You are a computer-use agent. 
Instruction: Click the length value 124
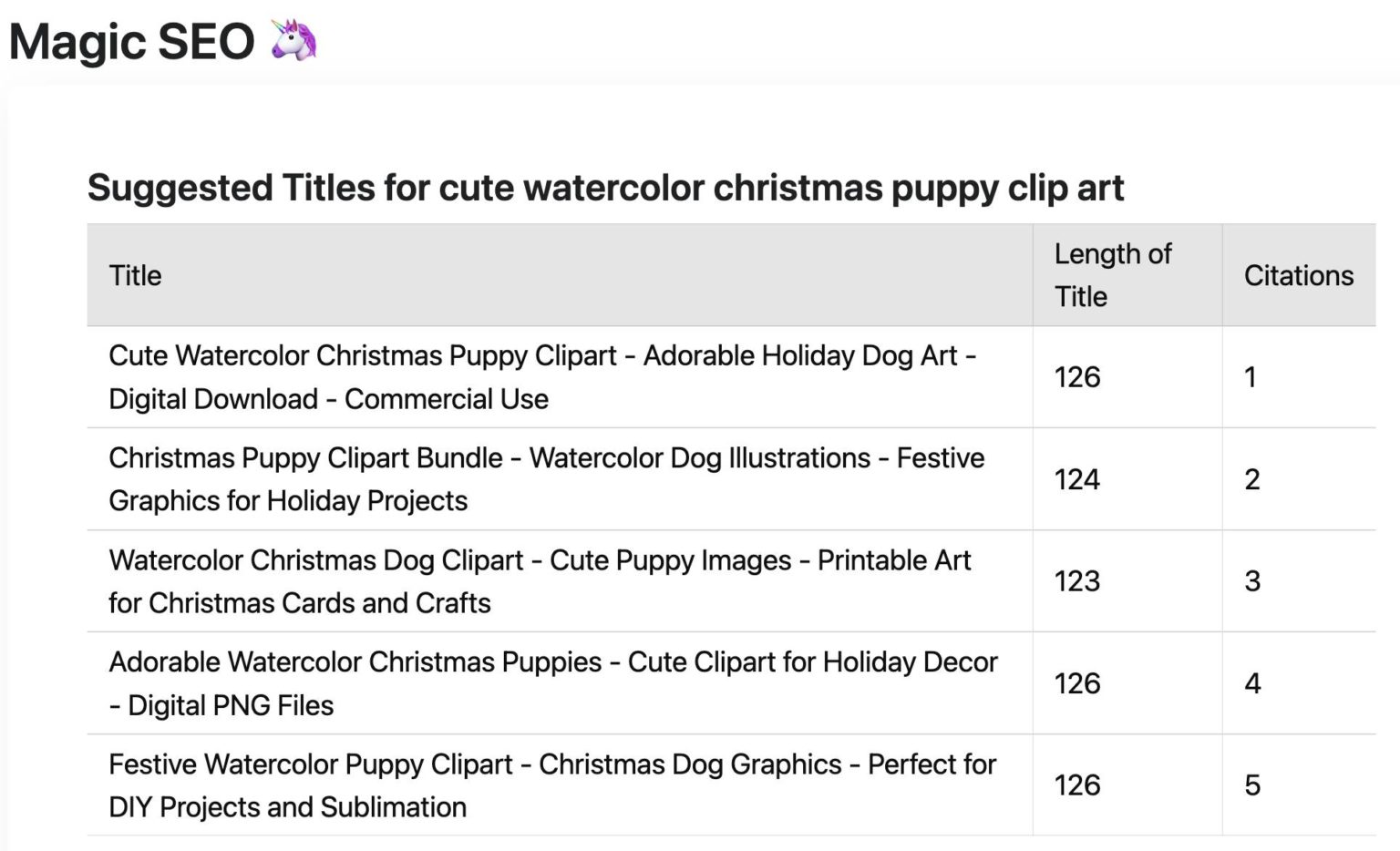pyautogui.click(x=1077, y=479)
